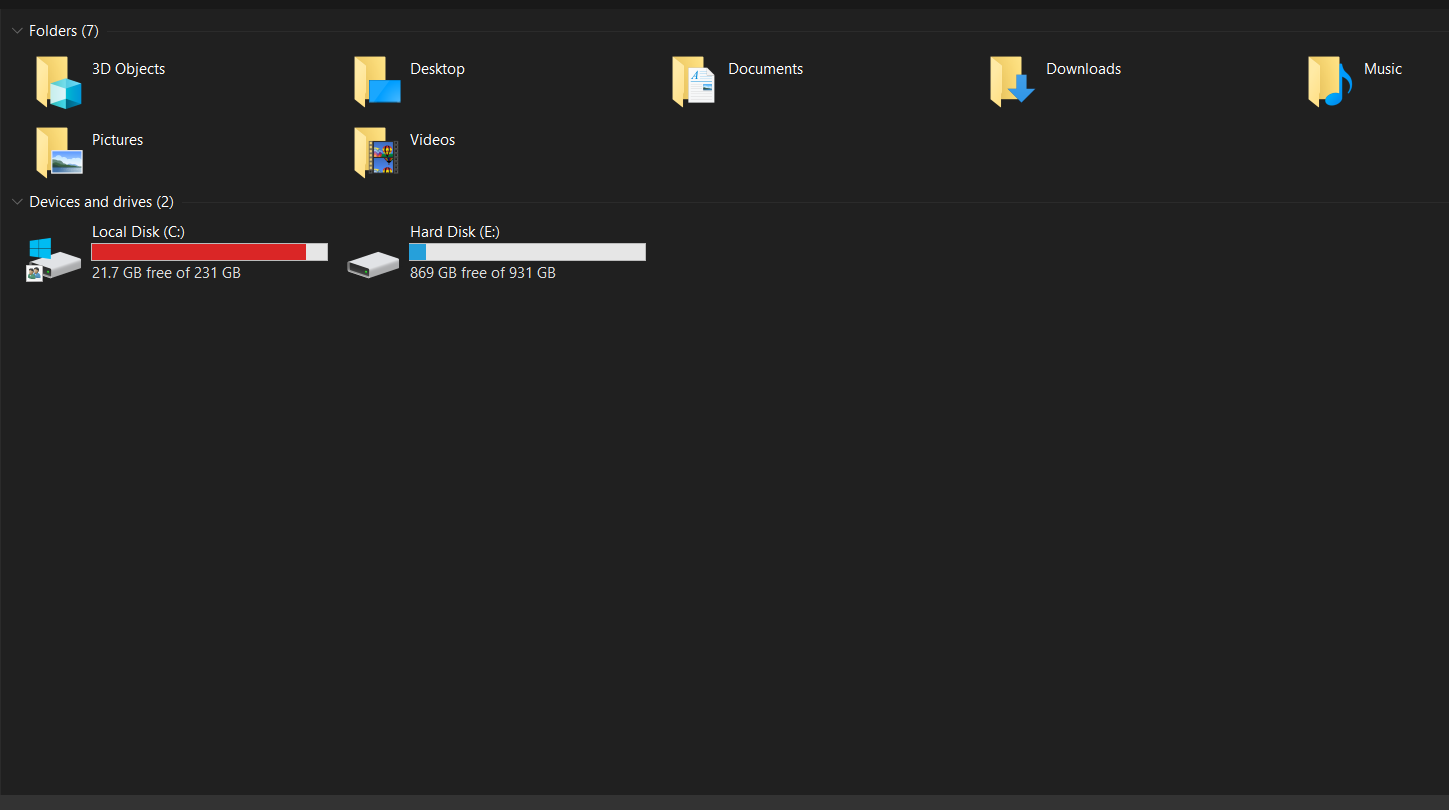Screen dimensions: 1449x810
Task: Click the "Hard Disk (E:)" name label
Action: click(x=454, y=232)
